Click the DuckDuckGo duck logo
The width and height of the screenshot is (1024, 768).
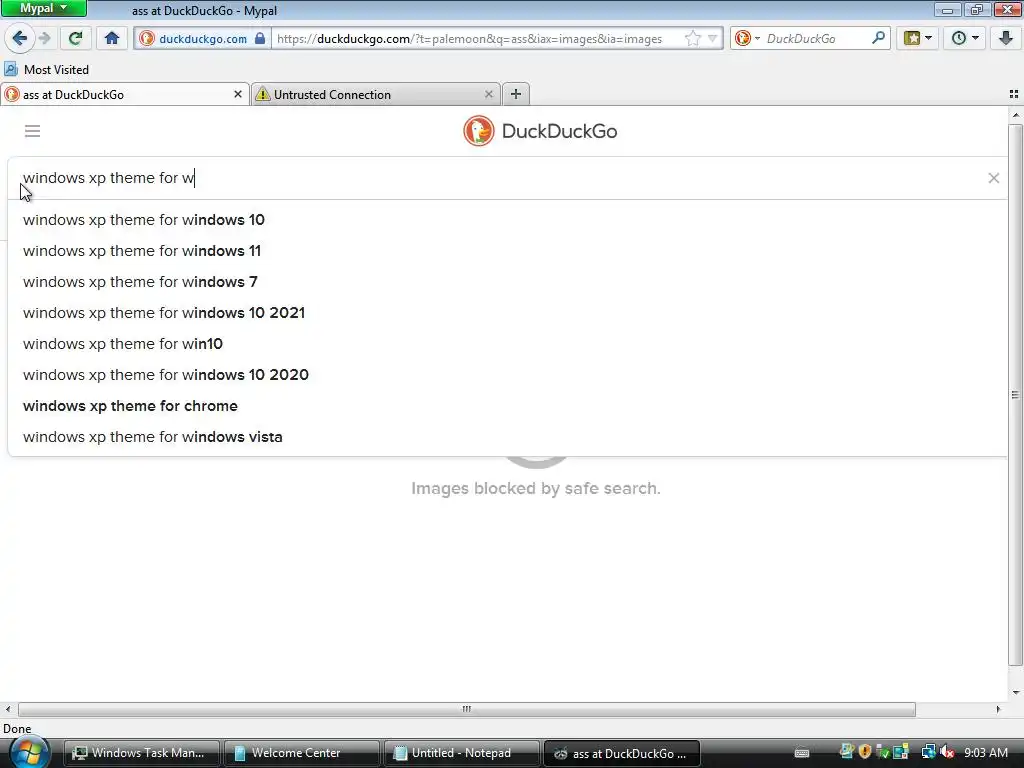point(479,131)
